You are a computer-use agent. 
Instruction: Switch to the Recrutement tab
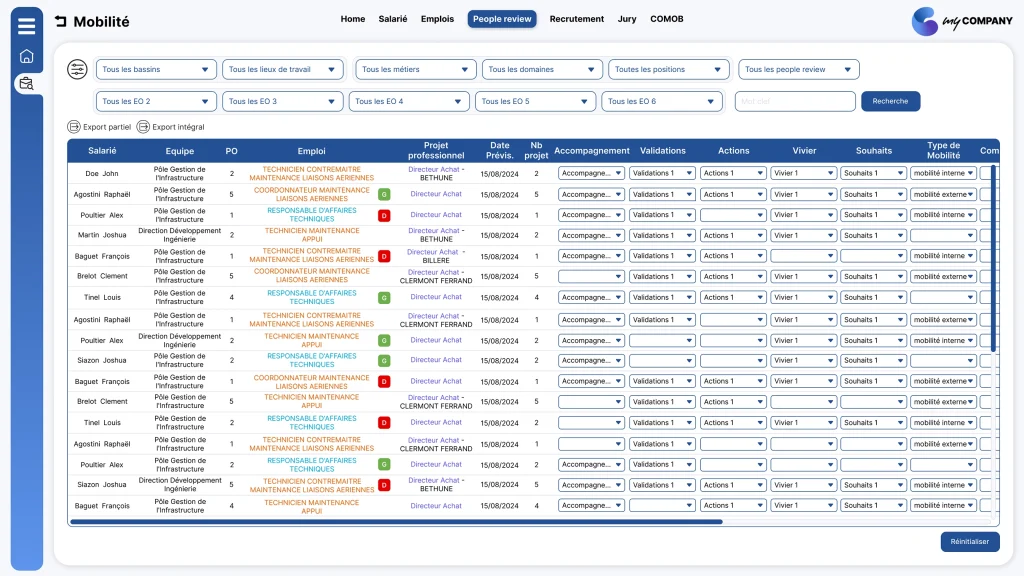click(x=577, y=19)
